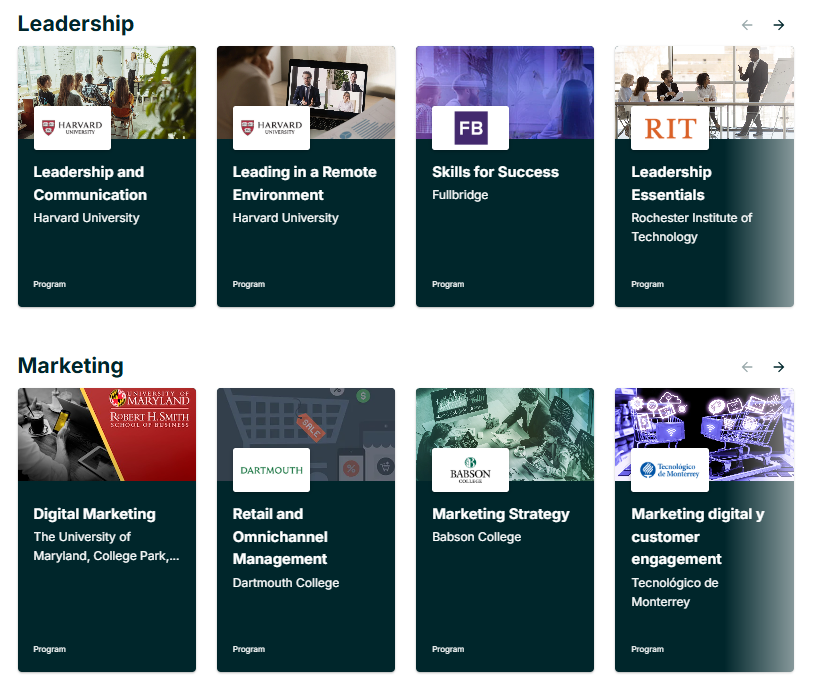The width and height of the screenshot is (817, 693).
Task: Open Marketing digital y customer engagement
Action: tap(697, 536)
